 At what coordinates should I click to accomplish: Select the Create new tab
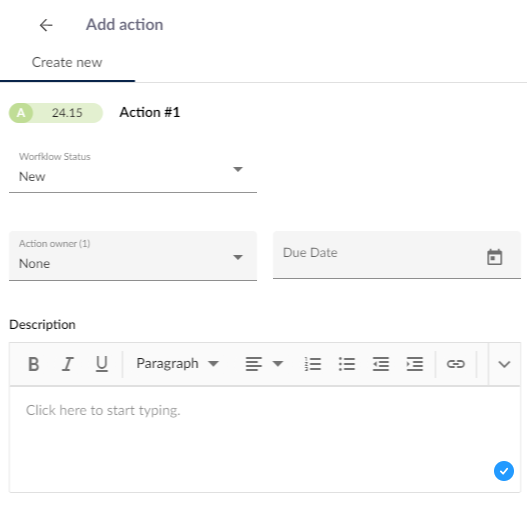pyautogui.click(x=67, y=62)
